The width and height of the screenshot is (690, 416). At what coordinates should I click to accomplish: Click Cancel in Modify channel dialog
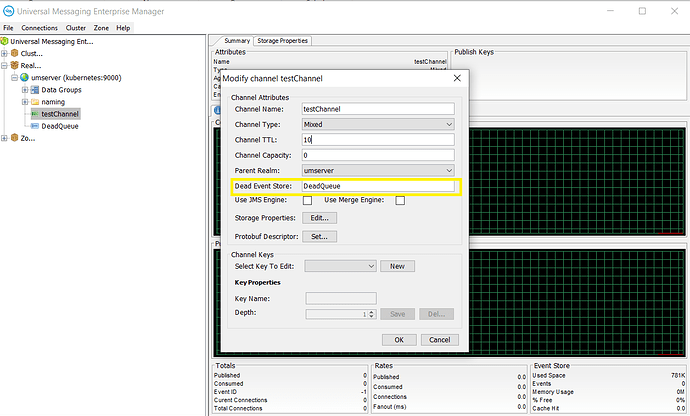tap(440, 340)
